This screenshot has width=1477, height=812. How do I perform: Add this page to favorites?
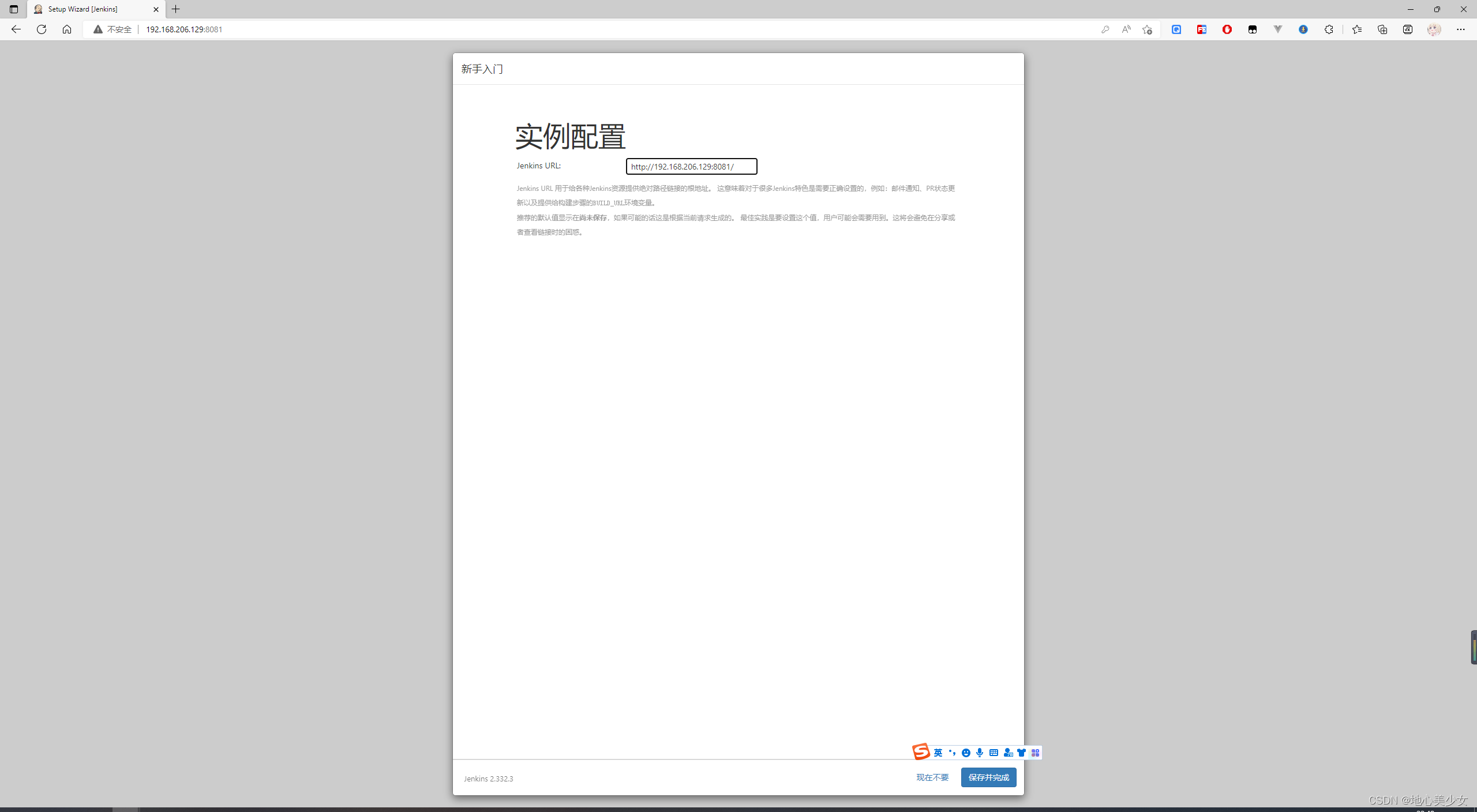[1147, 29]
